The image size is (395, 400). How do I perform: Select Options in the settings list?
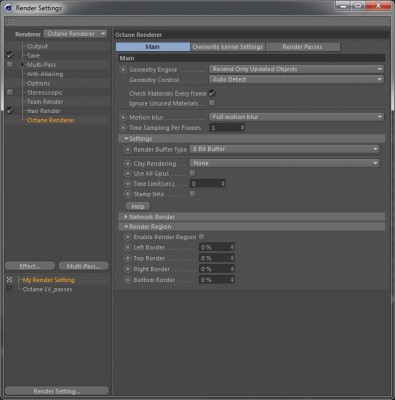39,83
